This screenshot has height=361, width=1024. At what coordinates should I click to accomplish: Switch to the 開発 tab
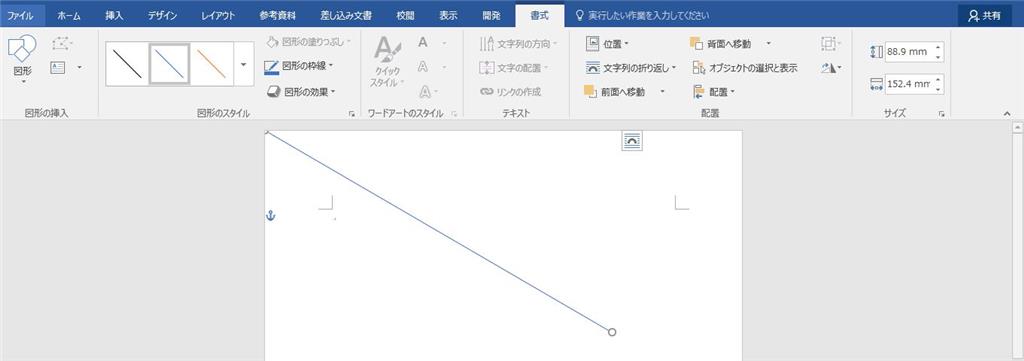pyautogui.click(x=492, y=15)
